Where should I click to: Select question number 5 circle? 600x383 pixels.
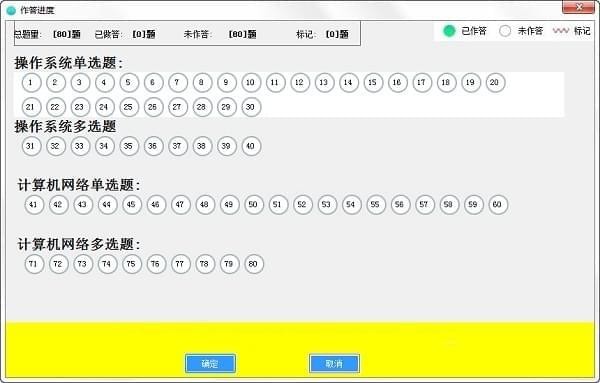click(129, 83)
